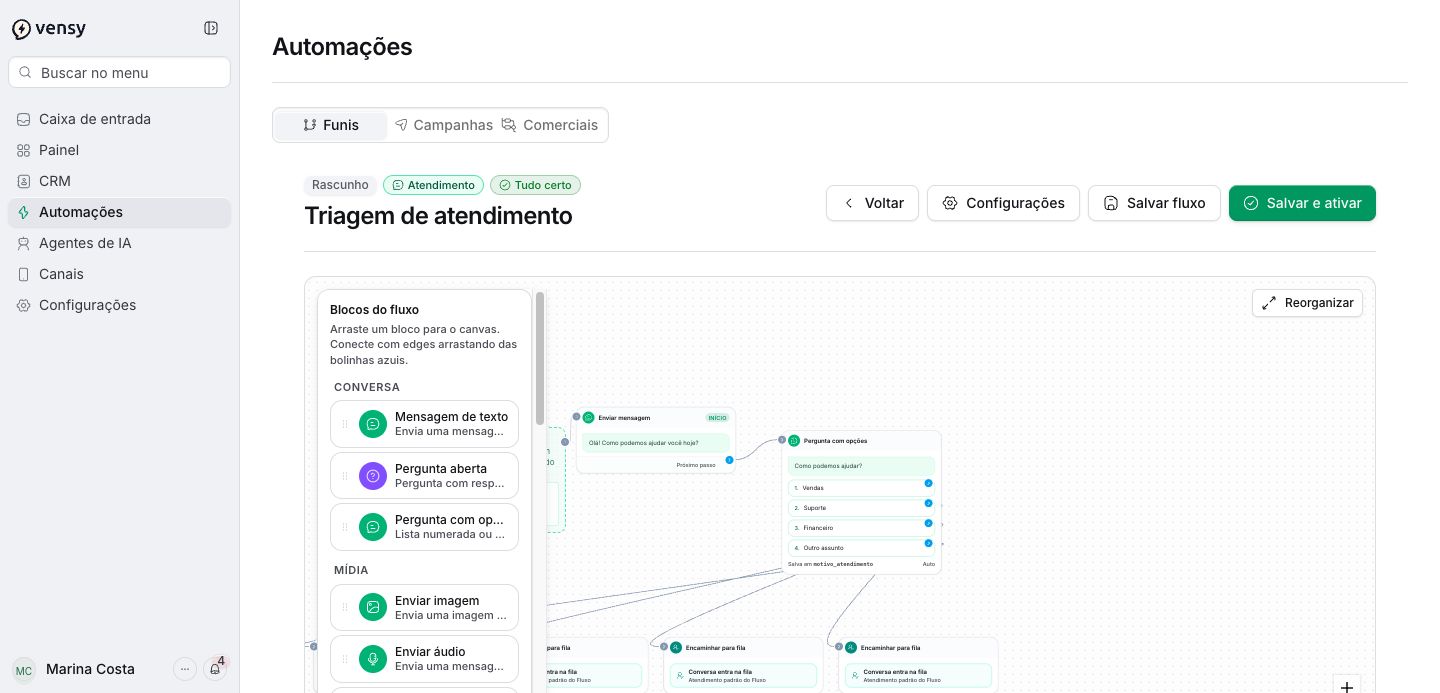The height and width of the screenshot is (693, 1440).
Task: Grab the drag handle of Mensagem de texto
Action: click(x=345, y=424)
